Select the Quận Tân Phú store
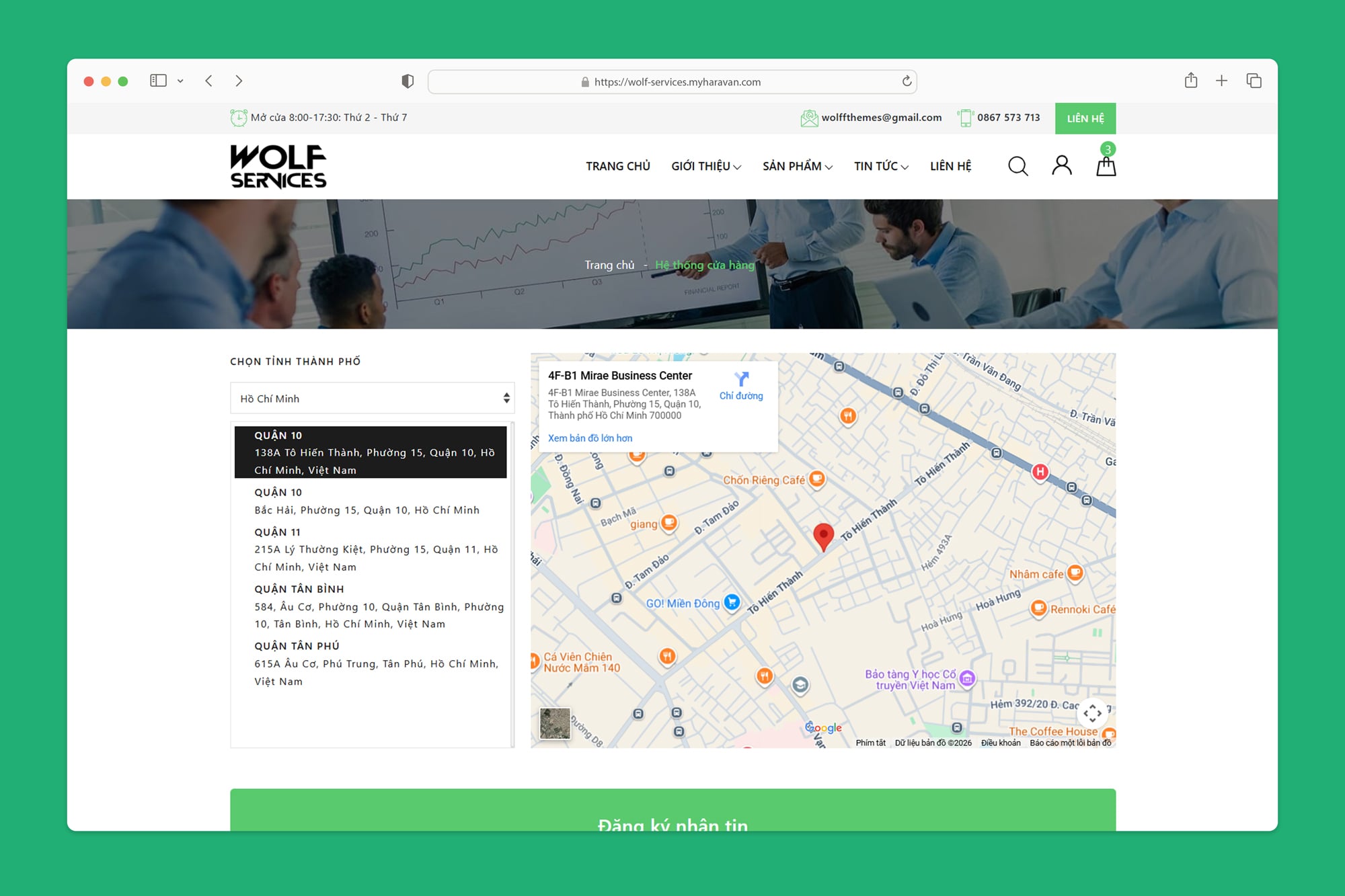The width and height of the screenshot is (1345, 896). click(375, 663)
